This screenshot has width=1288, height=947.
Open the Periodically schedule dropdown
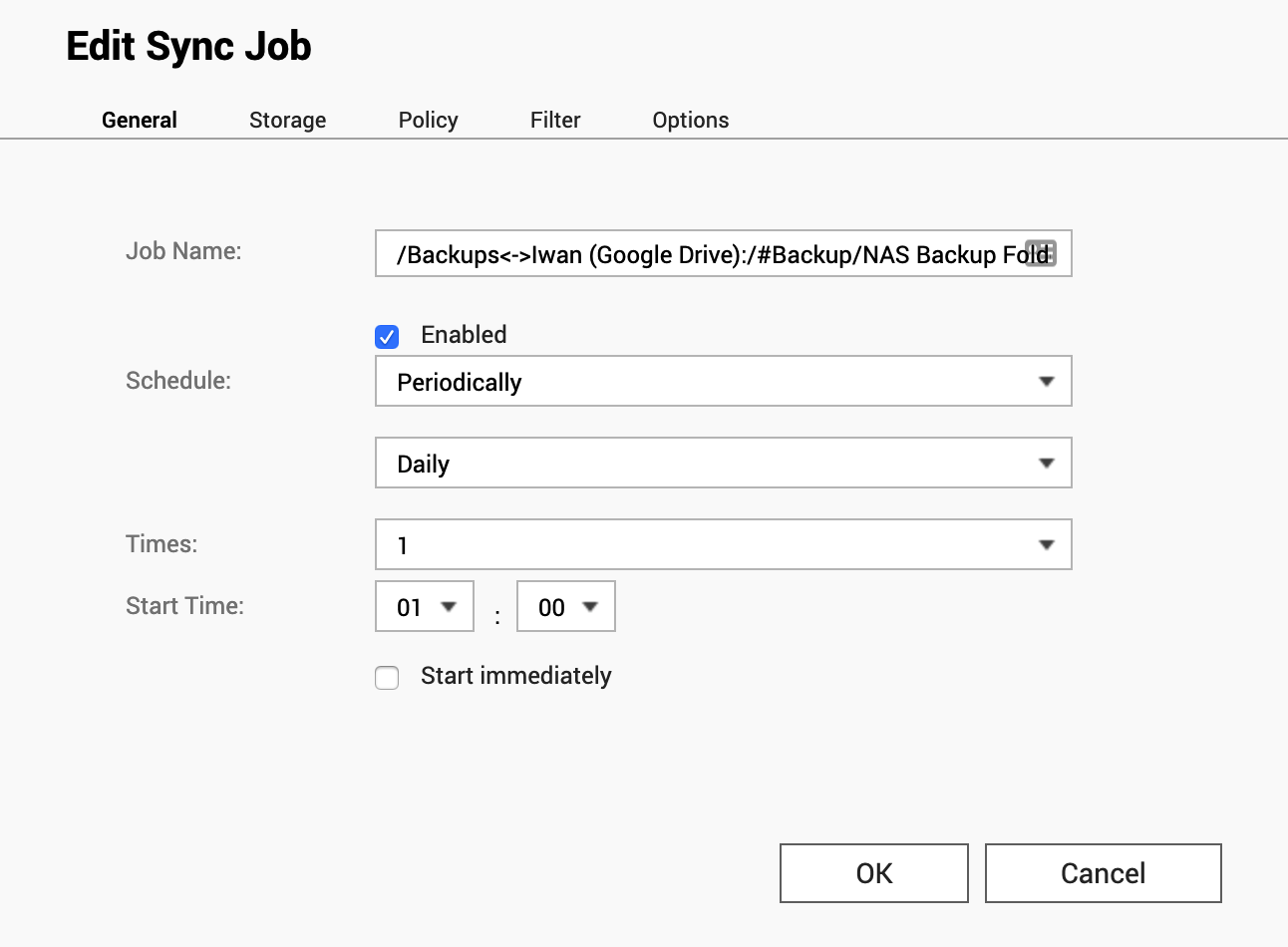tap(723, 382)
